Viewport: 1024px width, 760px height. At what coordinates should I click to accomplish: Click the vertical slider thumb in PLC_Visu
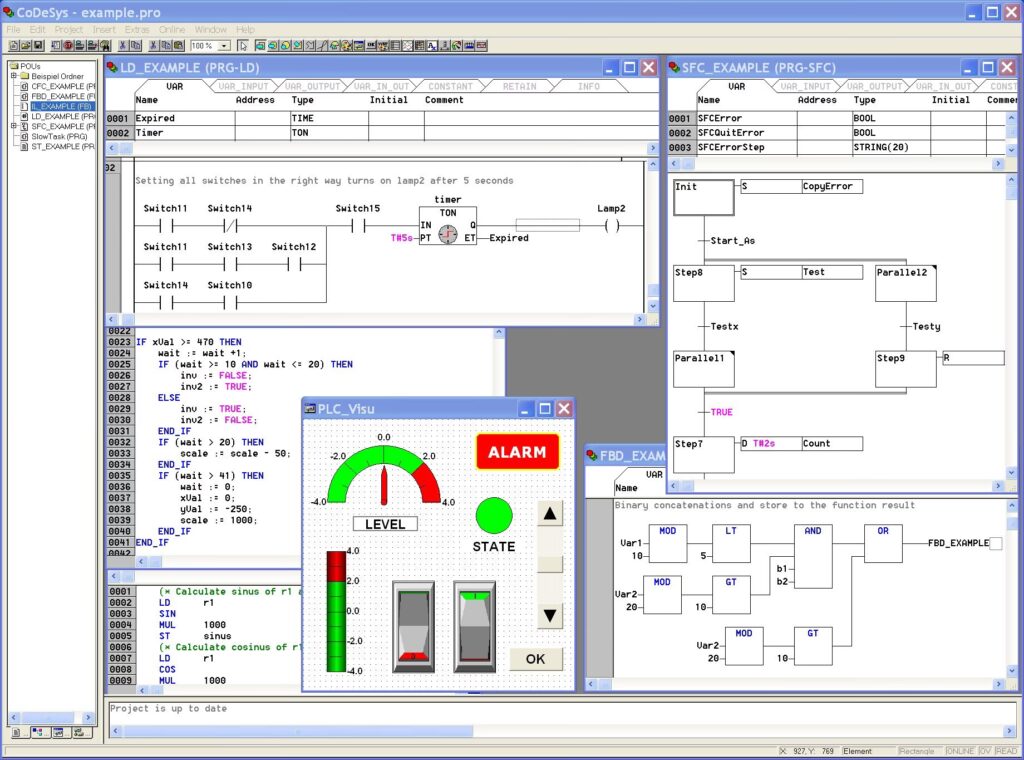pyautogui.click(x=550, y=564)
